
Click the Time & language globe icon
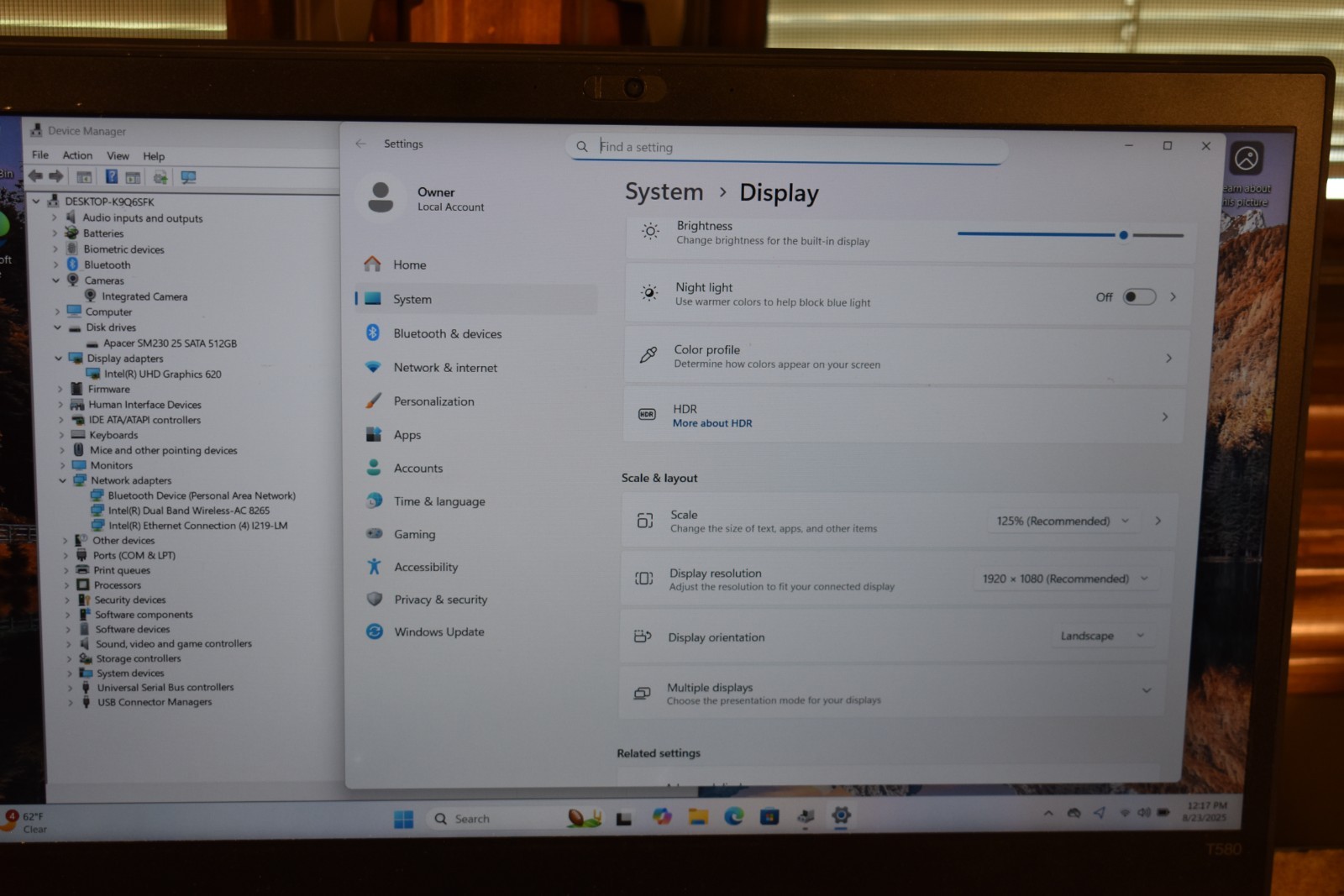374,500
